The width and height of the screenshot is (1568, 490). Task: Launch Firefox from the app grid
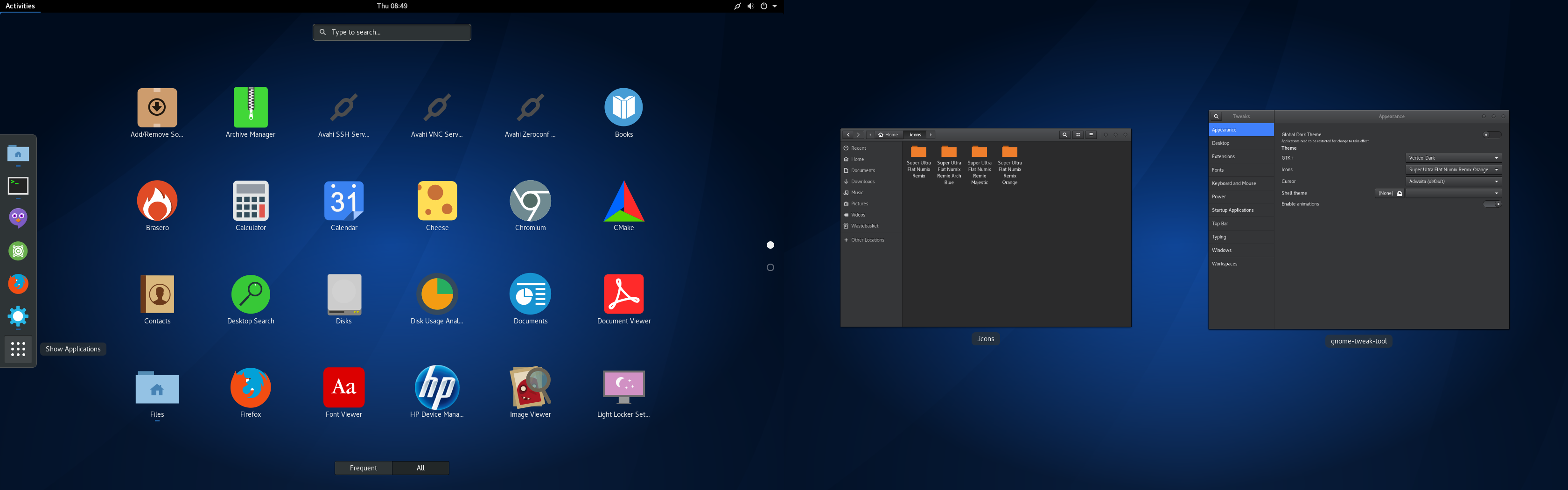pyautogui.click(x=250, y=392)
